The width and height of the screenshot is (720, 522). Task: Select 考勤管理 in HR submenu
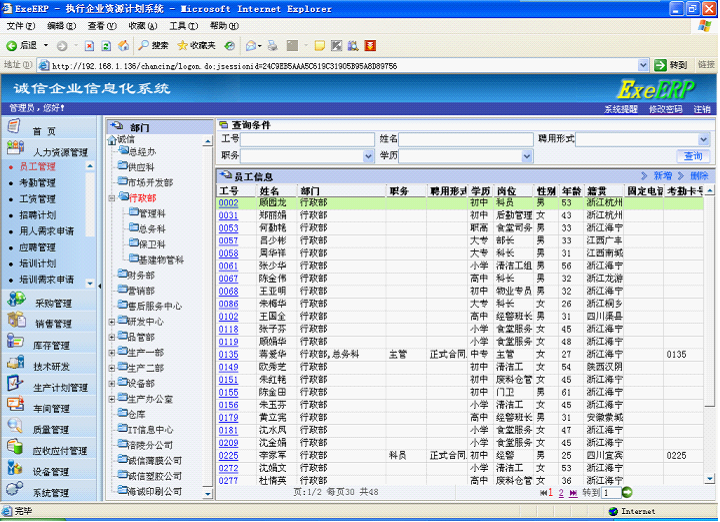(x=37, y=183)
